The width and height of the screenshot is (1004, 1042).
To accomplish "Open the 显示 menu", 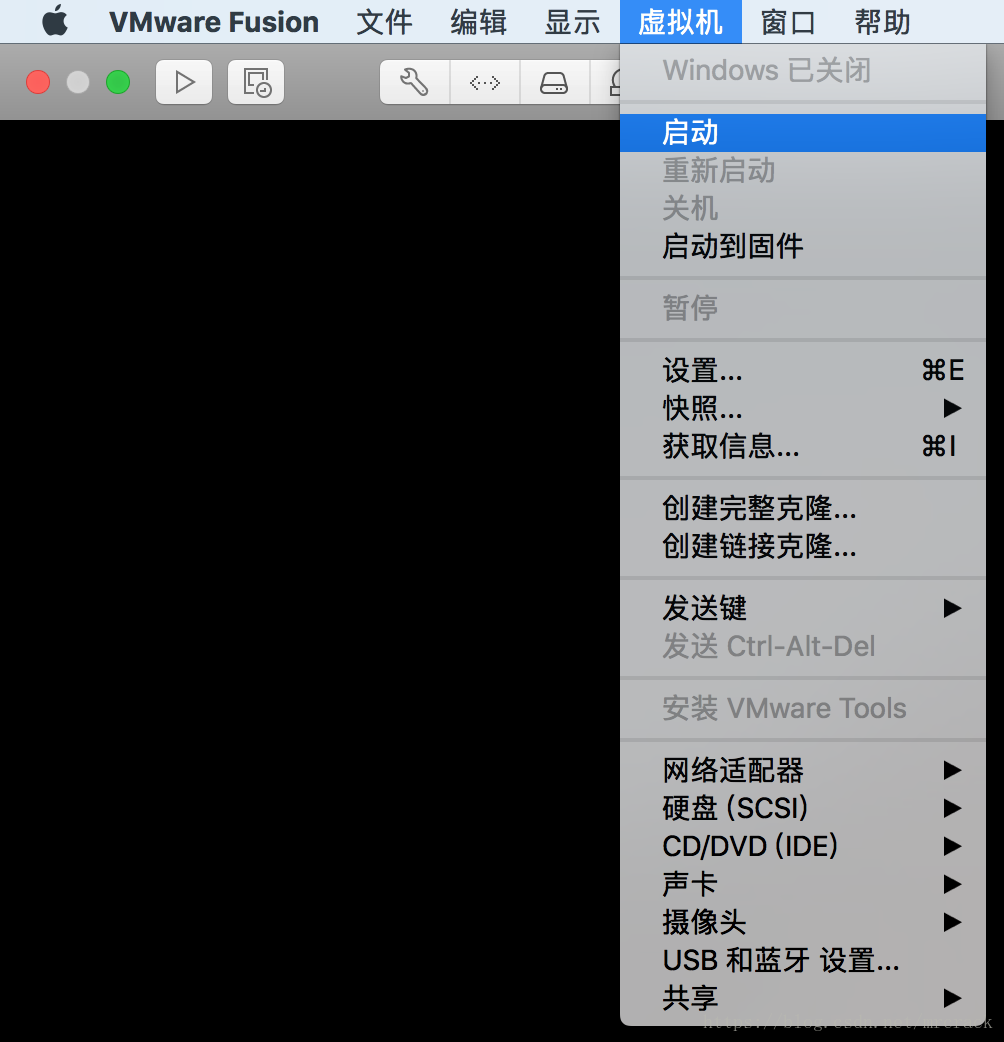I will click(x=572, y=22).
